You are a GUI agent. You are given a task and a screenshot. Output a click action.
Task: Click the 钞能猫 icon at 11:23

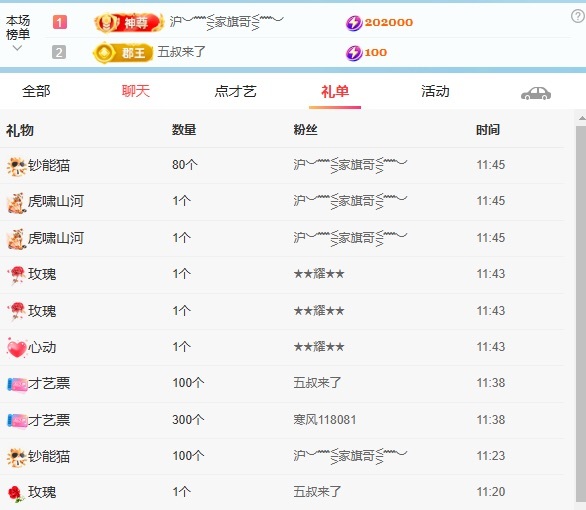[16, 457]
